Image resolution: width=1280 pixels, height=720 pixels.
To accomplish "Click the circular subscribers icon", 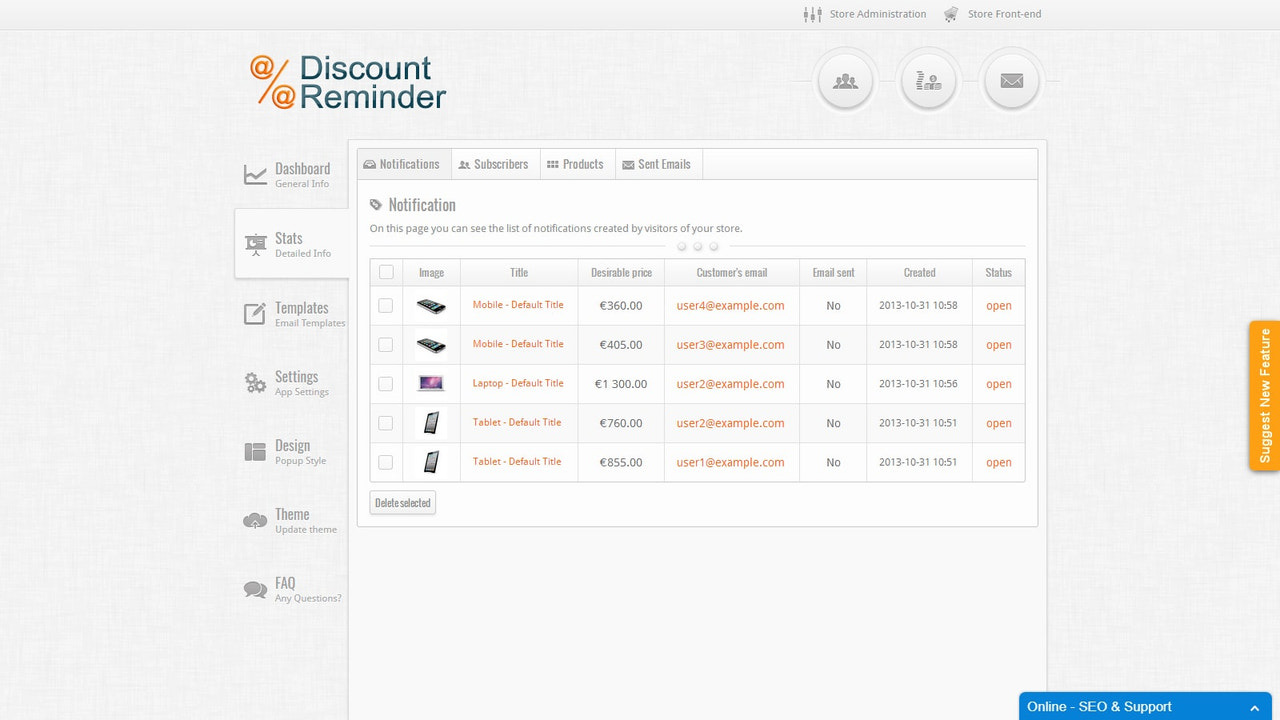I will [x=845, y=80].
